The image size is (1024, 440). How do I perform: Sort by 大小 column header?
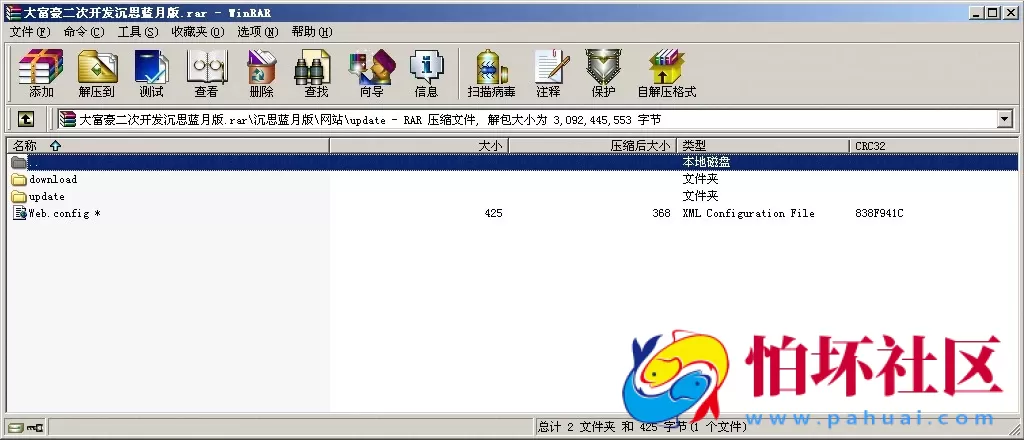click(x=419, y=146)
